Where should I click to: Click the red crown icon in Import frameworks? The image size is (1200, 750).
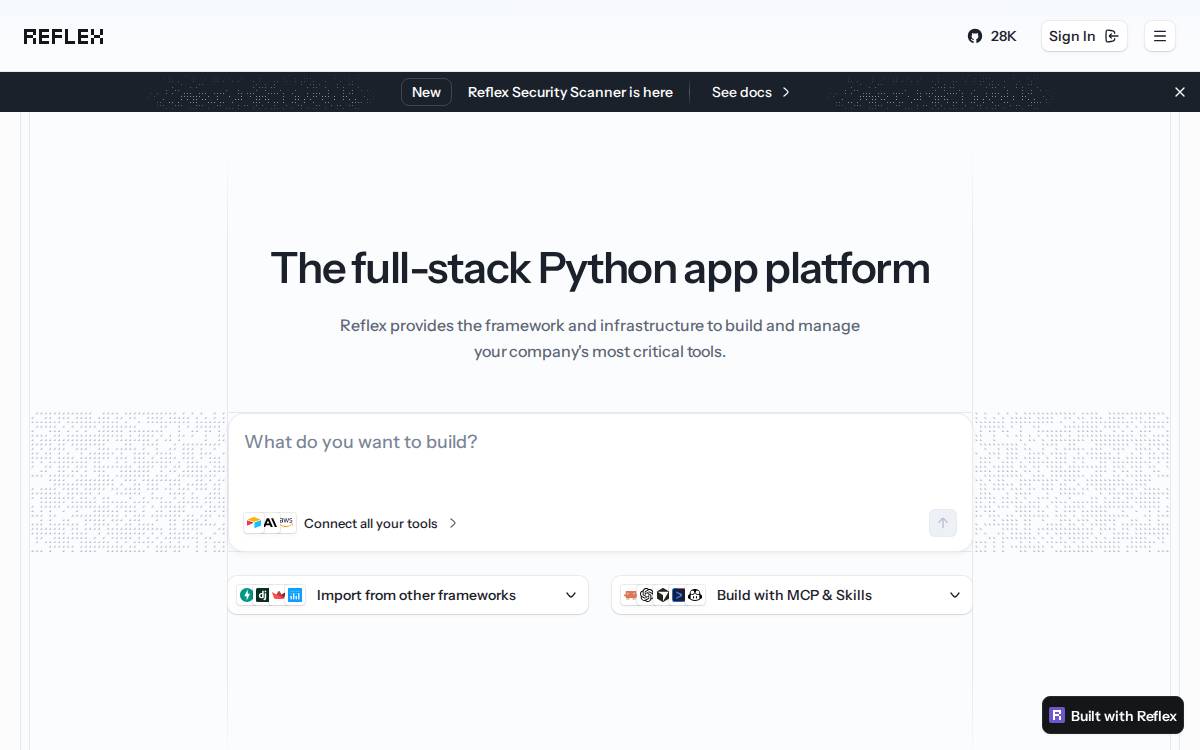(x=279, y=595)
